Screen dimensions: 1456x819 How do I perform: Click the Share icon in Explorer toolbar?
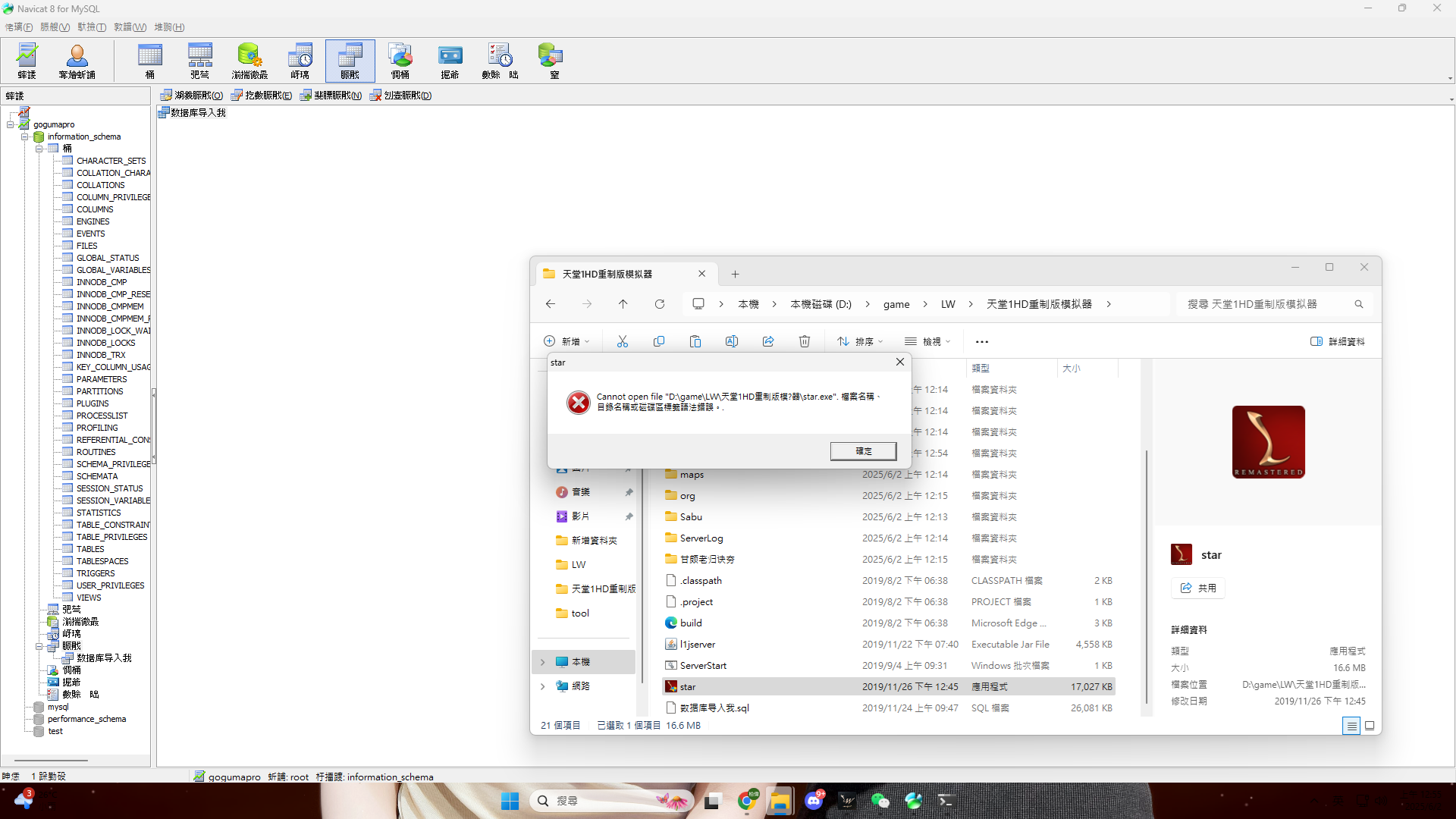[x=768, y=341]
